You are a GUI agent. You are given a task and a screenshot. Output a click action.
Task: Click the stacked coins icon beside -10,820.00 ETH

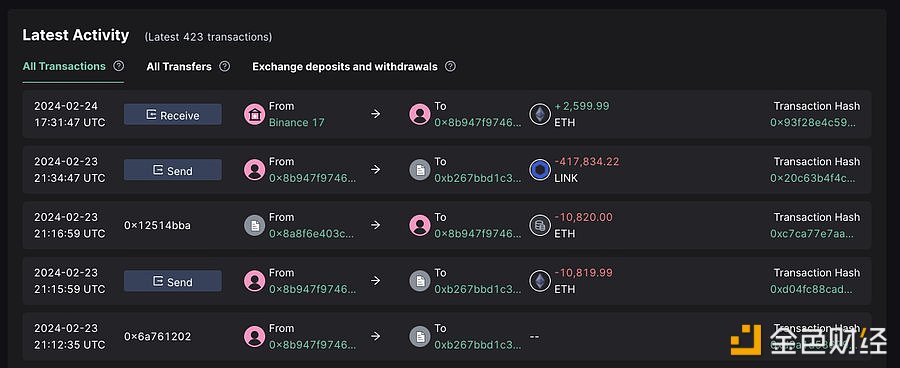(x=540, y=226)
